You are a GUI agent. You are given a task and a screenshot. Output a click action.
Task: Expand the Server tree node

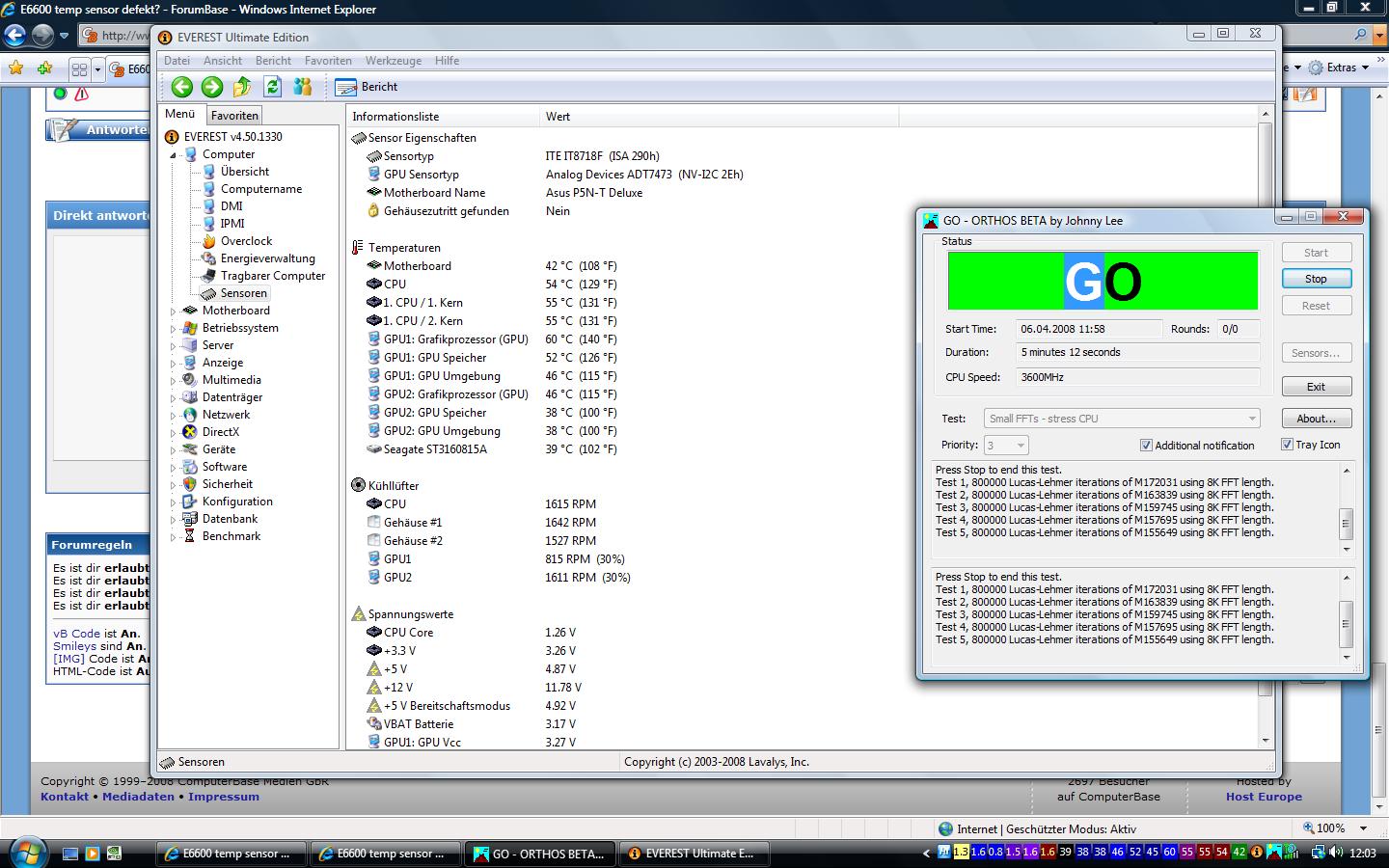pos(174,346)
